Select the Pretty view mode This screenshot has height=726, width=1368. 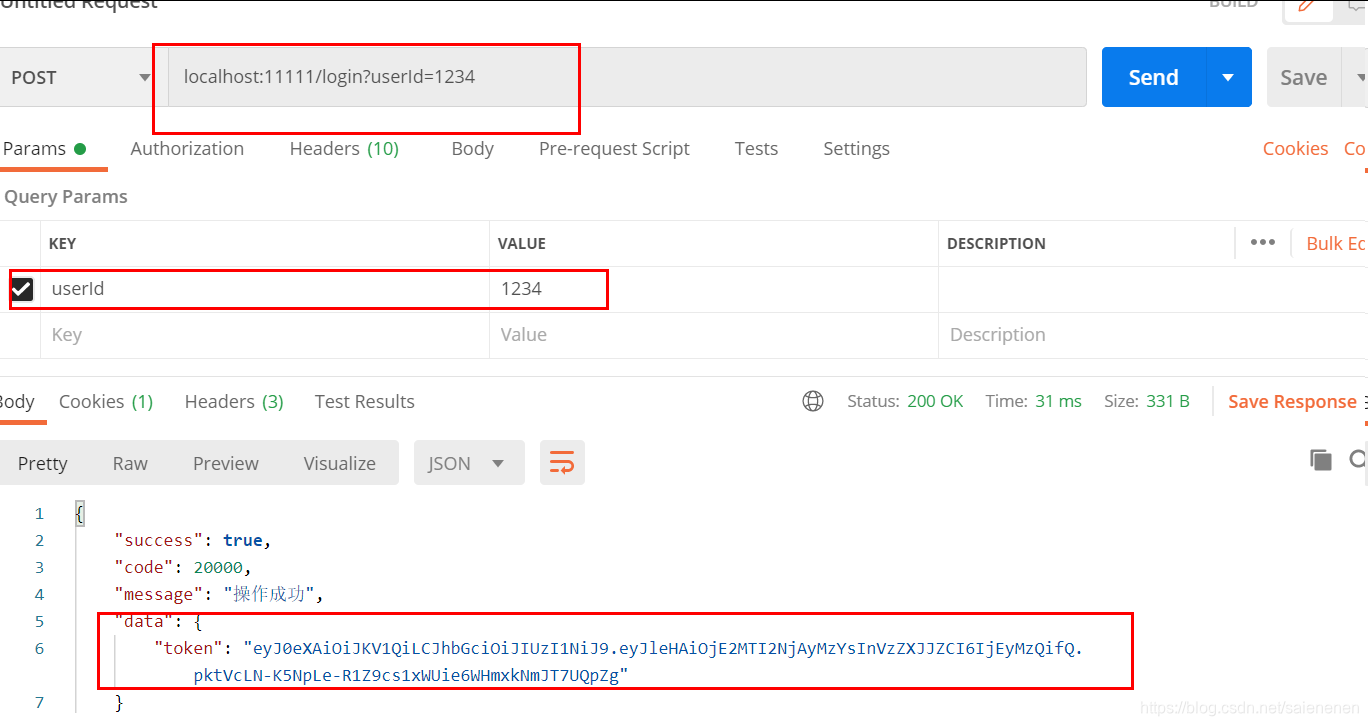pos(43,463)
